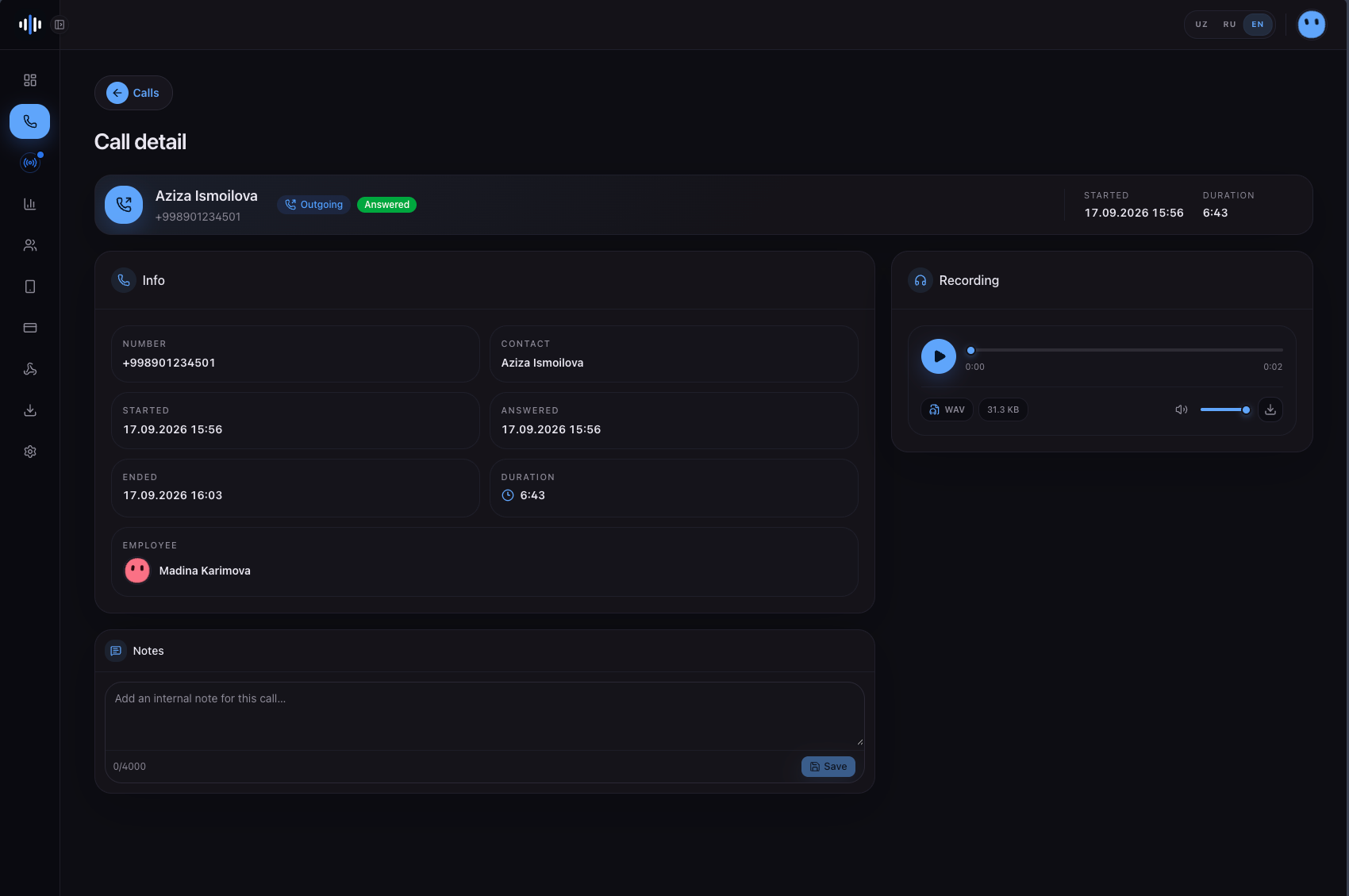This screenshot has height=896, width=1349.
Task: Open the live broadcast icon in sidebar
Action: 30,163
